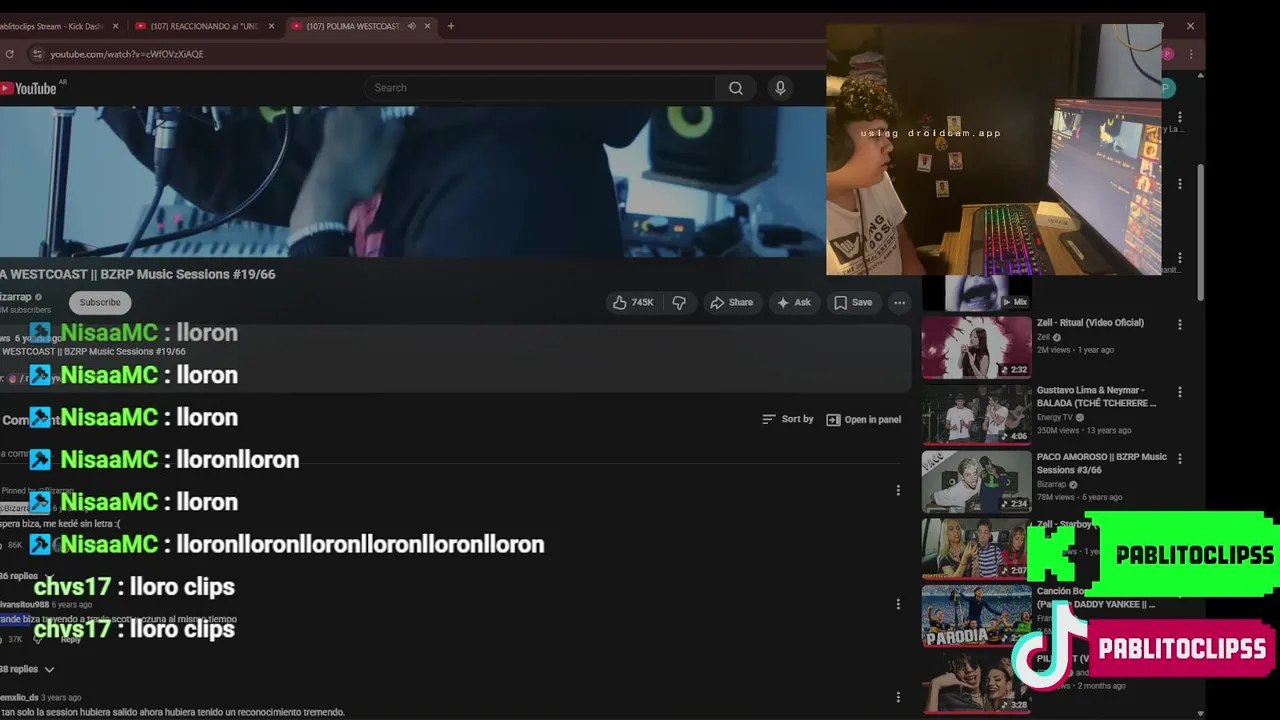Click the Ask button
Image resolution: width=1280 pixels, height=720 pixels.
[x=794, y=302]
